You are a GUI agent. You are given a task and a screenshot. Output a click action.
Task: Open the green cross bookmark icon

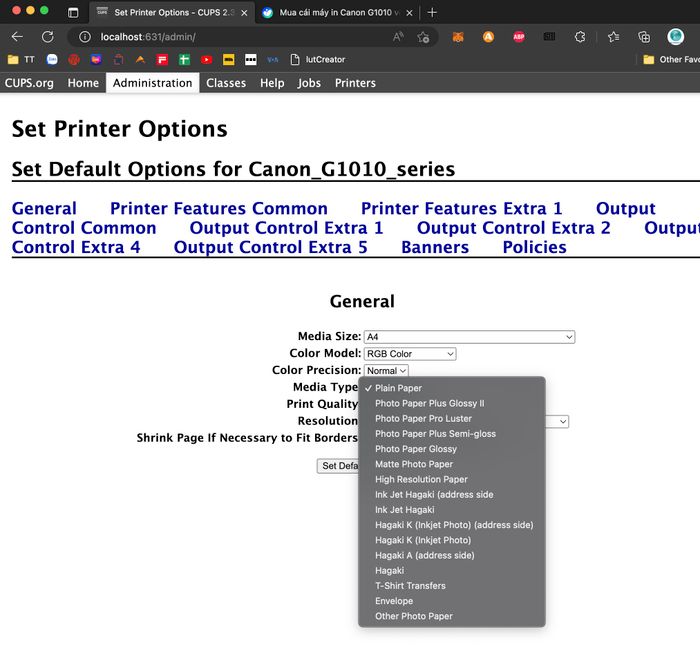[x=184, y=59]
